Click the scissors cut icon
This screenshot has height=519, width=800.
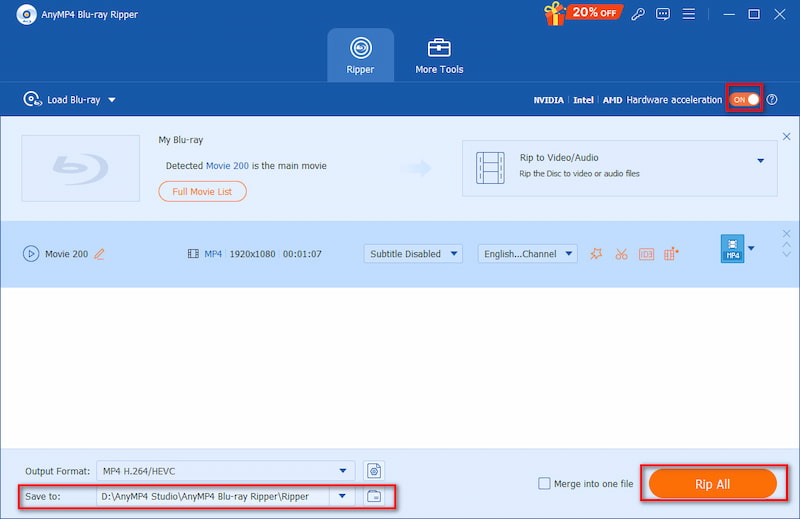621,254
